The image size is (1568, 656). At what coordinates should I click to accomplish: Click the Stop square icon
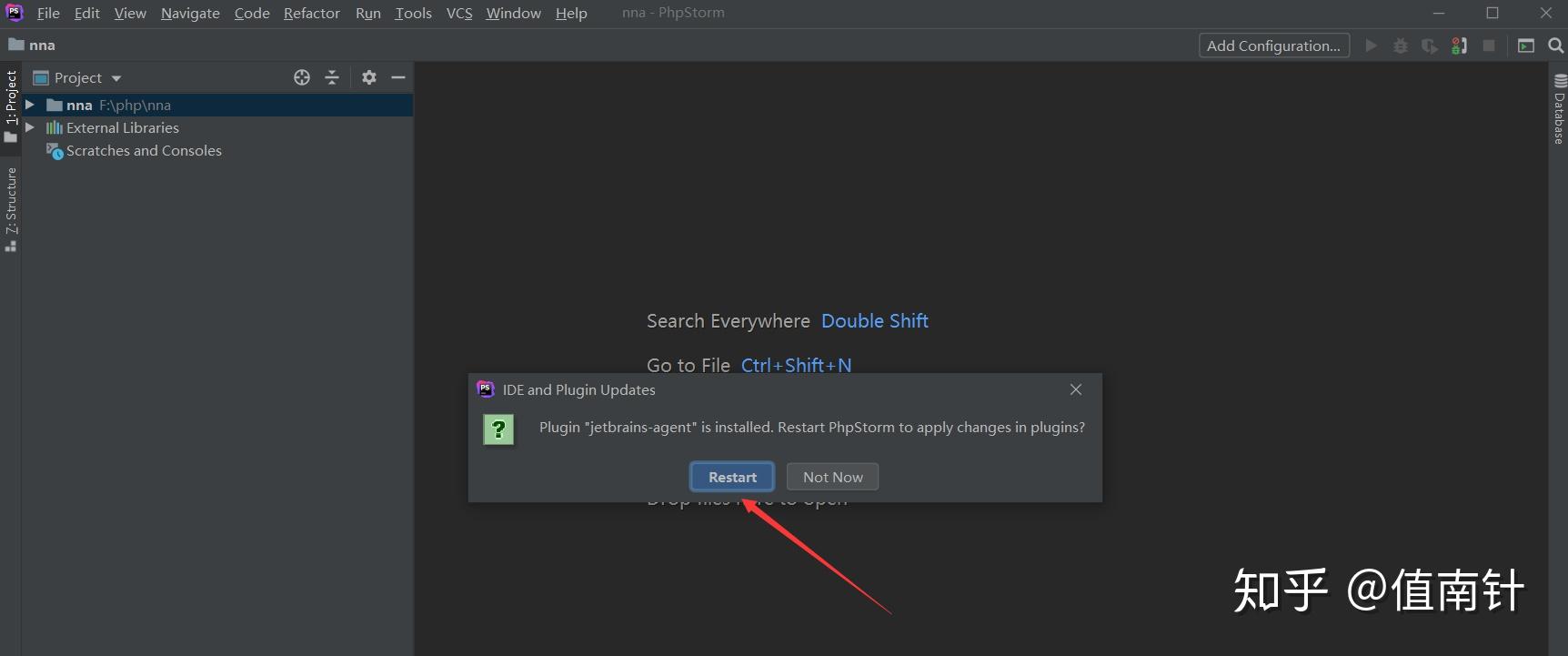pyautogui.click(x=1489, y=45)
